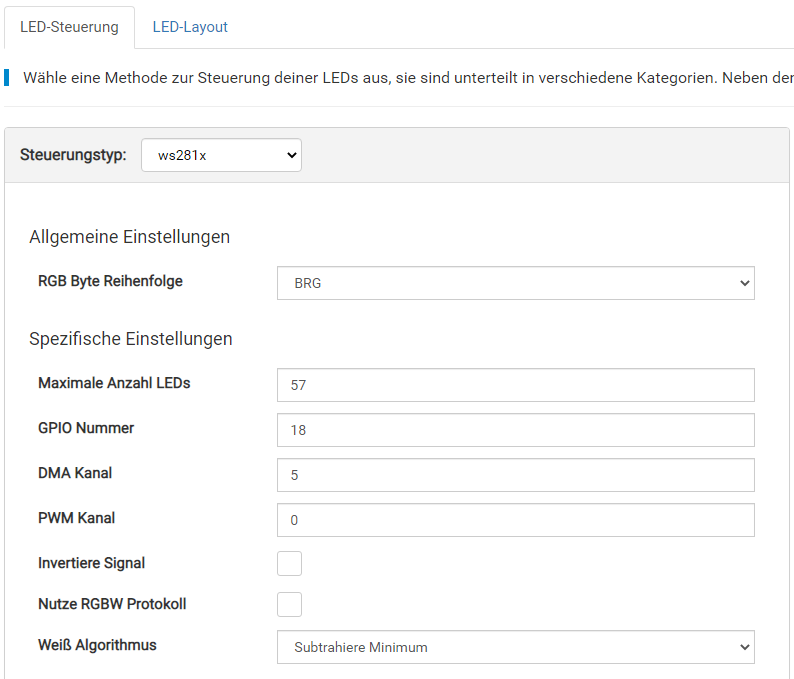Viewport: 794px width, 679px height.
Task: Toggle the Nutze RGBW Protokoll checkbox
Action: [x=289, y=604]
